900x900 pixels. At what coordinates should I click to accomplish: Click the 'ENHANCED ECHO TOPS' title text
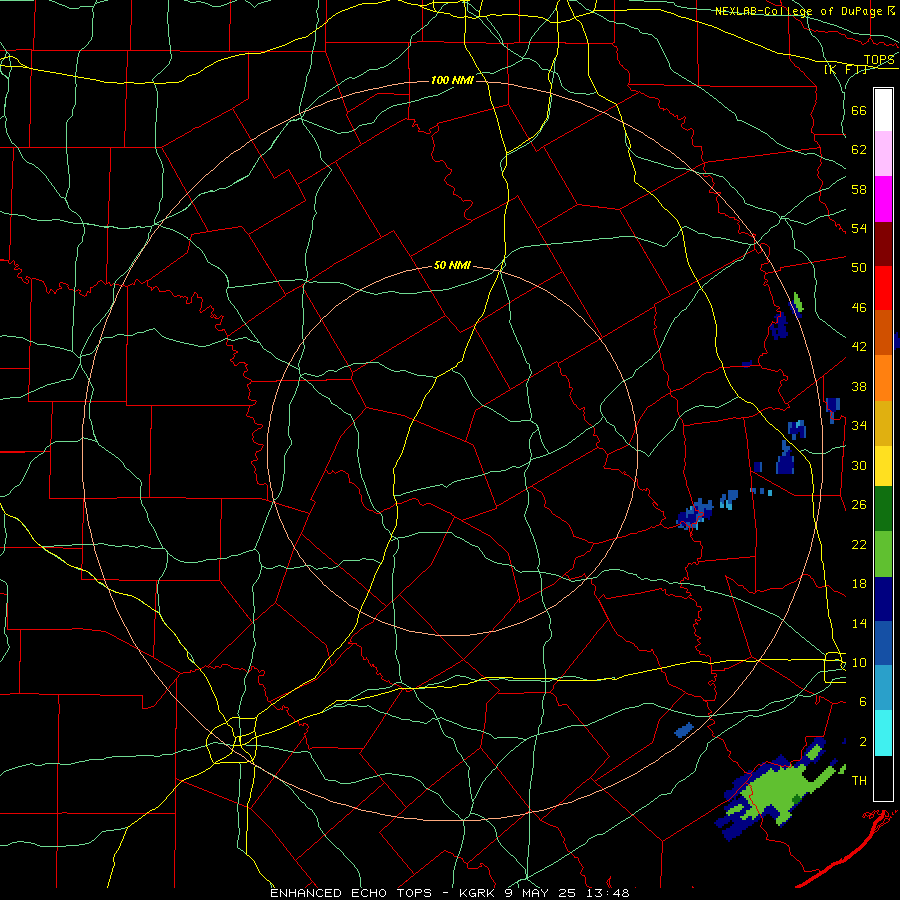click(351, 893)
